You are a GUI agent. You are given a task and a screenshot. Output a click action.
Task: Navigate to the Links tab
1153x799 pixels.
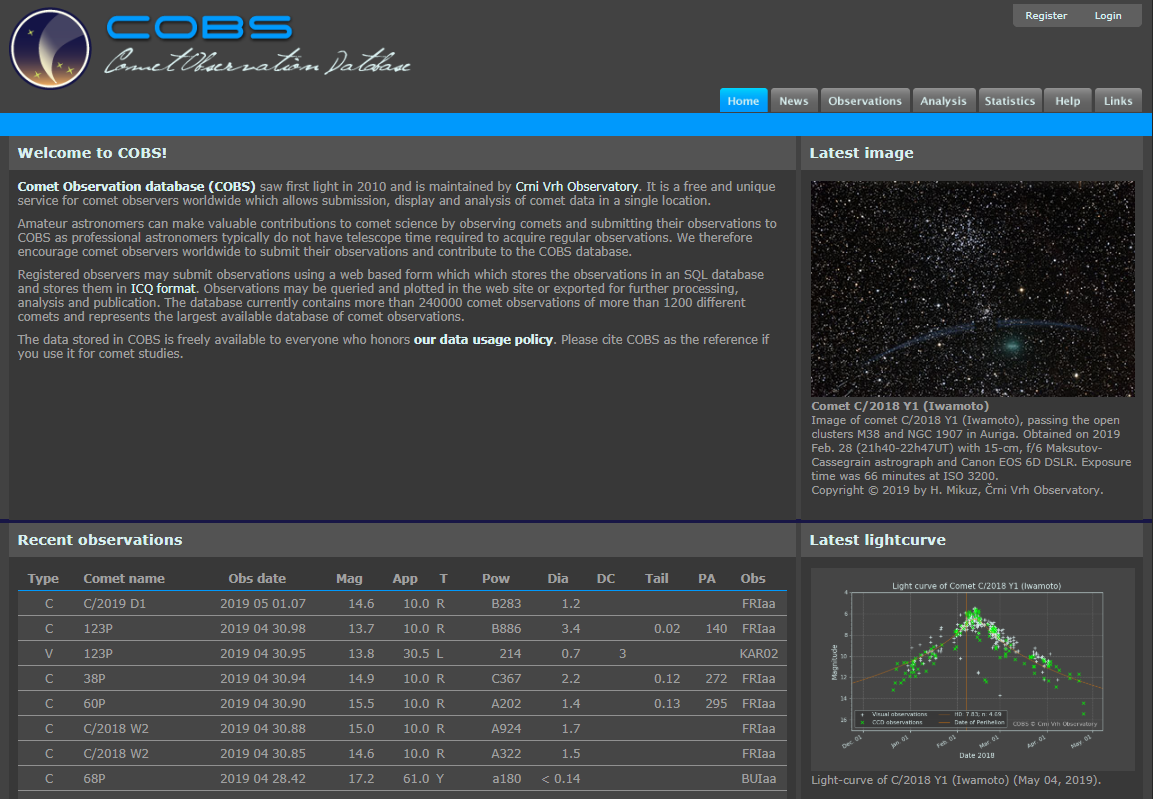[1118, 101]
